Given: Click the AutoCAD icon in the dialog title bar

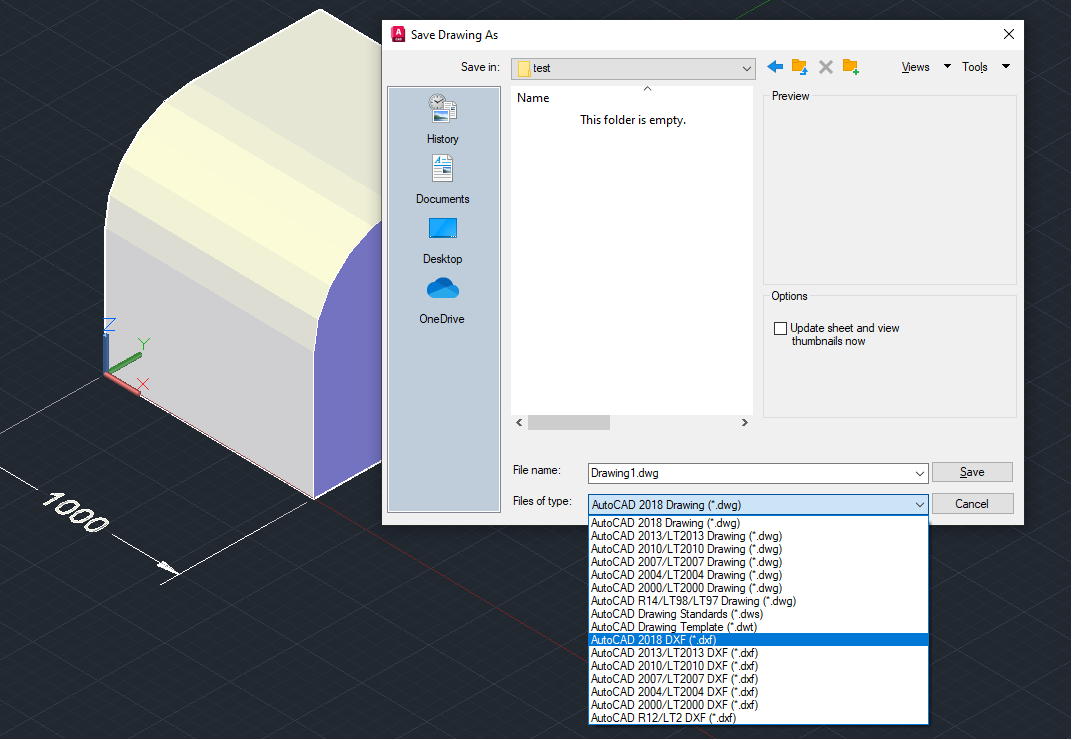Looking at the screenshot, I should pyautogui.click(x=398, y=34).
